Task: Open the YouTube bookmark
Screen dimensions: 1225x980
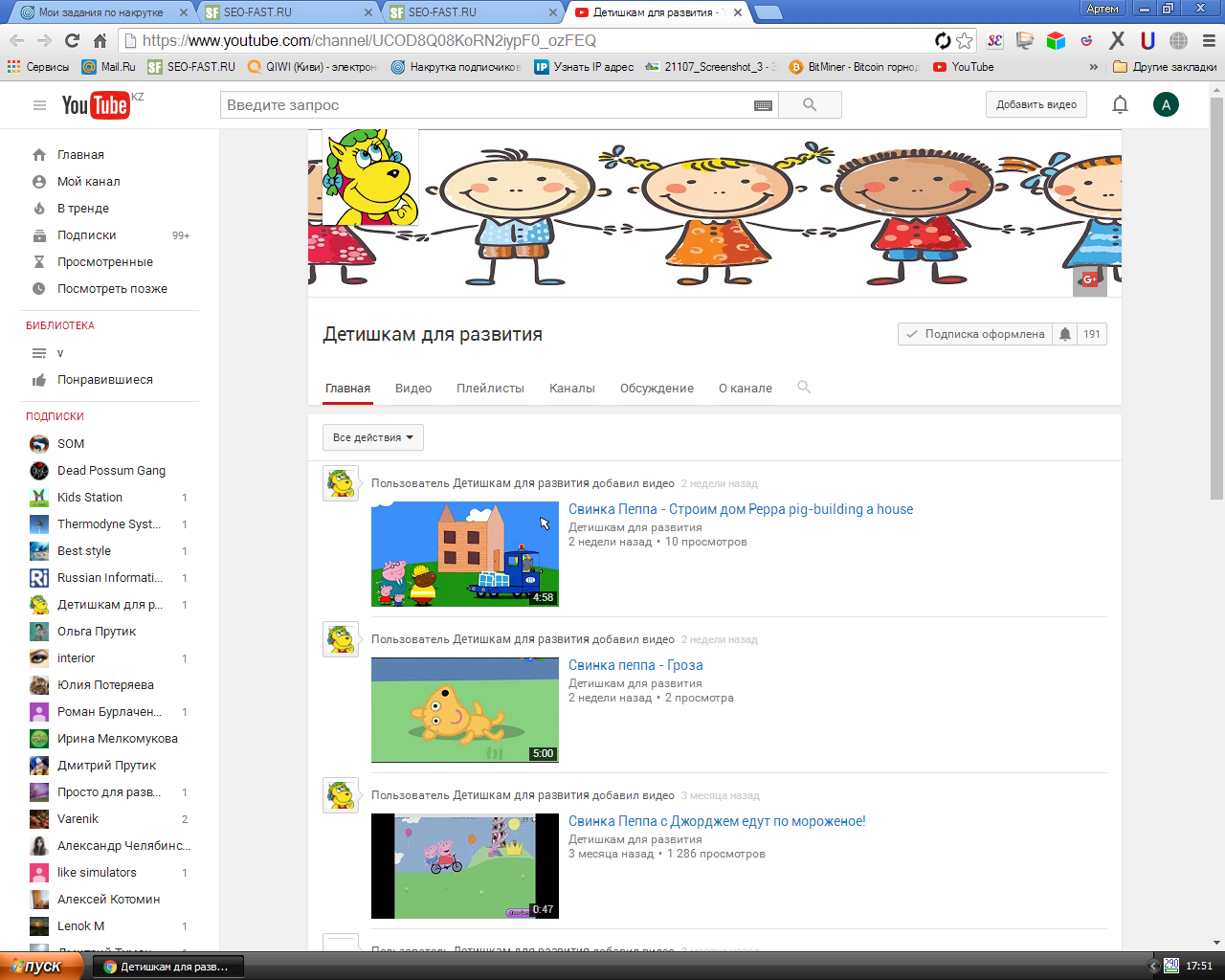Action: pos(964,67)
